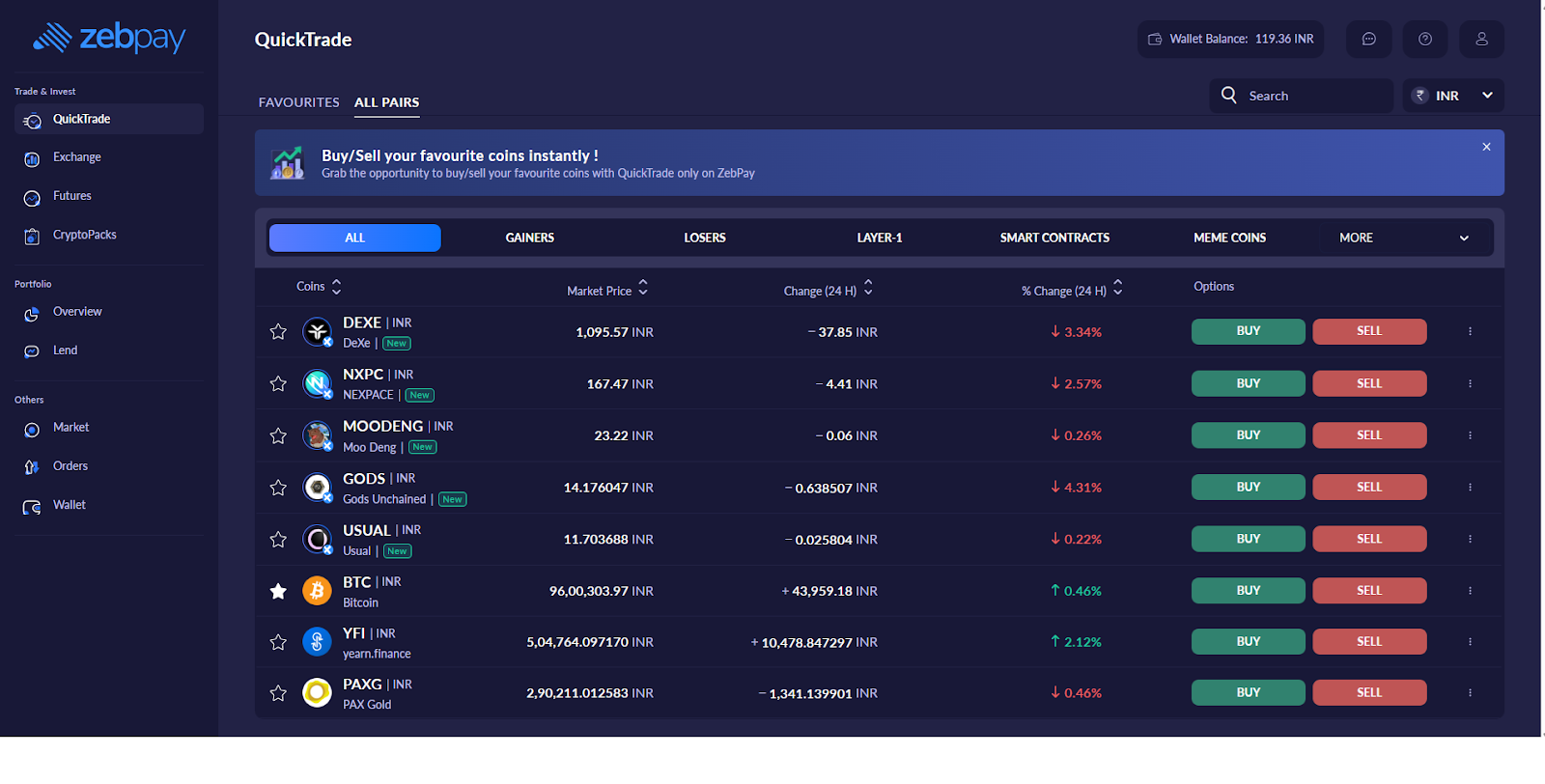Favourite the USUAL coin star
The image size is (1545, 784).
(x=278, y=540)
